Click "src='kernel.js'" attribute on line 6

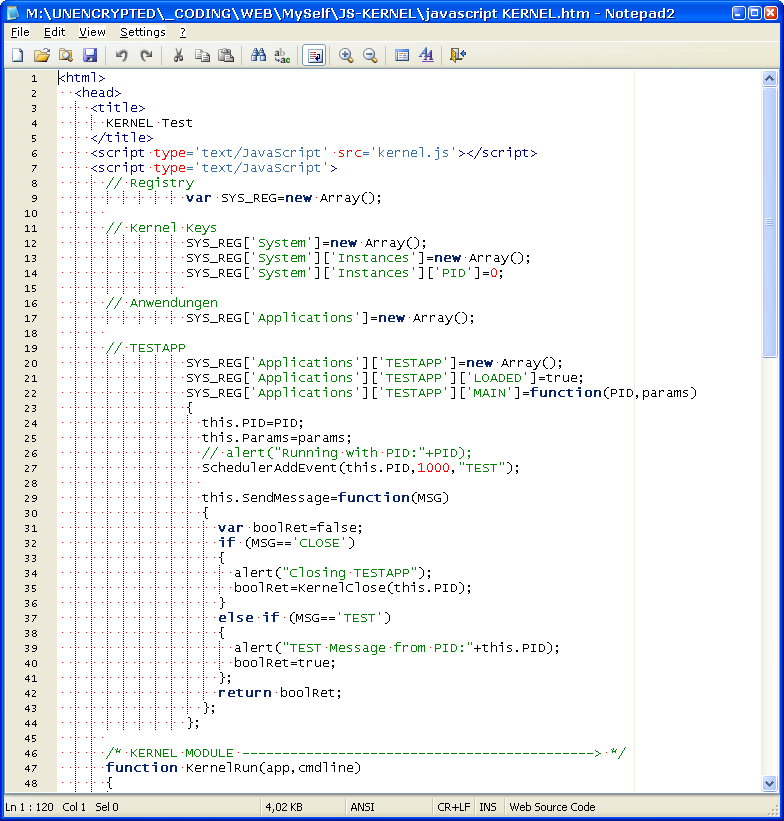pyautogui.click(x=397, y=153)
